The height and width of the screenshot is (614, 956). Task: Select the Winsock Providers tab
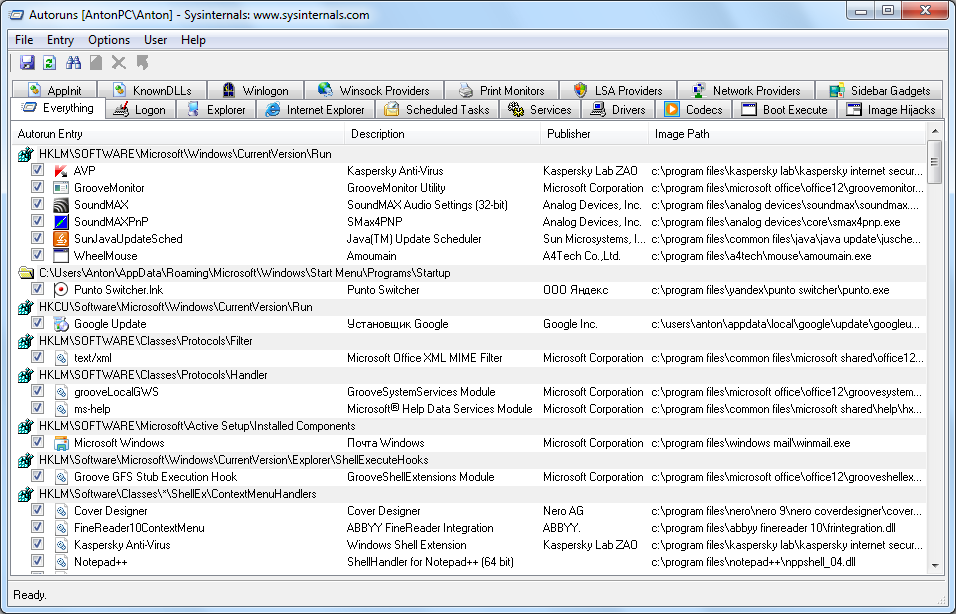pos(374,90)
